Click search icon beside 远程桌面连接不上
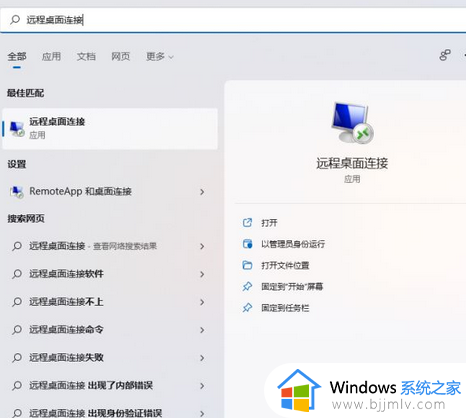 [x=17, y=302]
